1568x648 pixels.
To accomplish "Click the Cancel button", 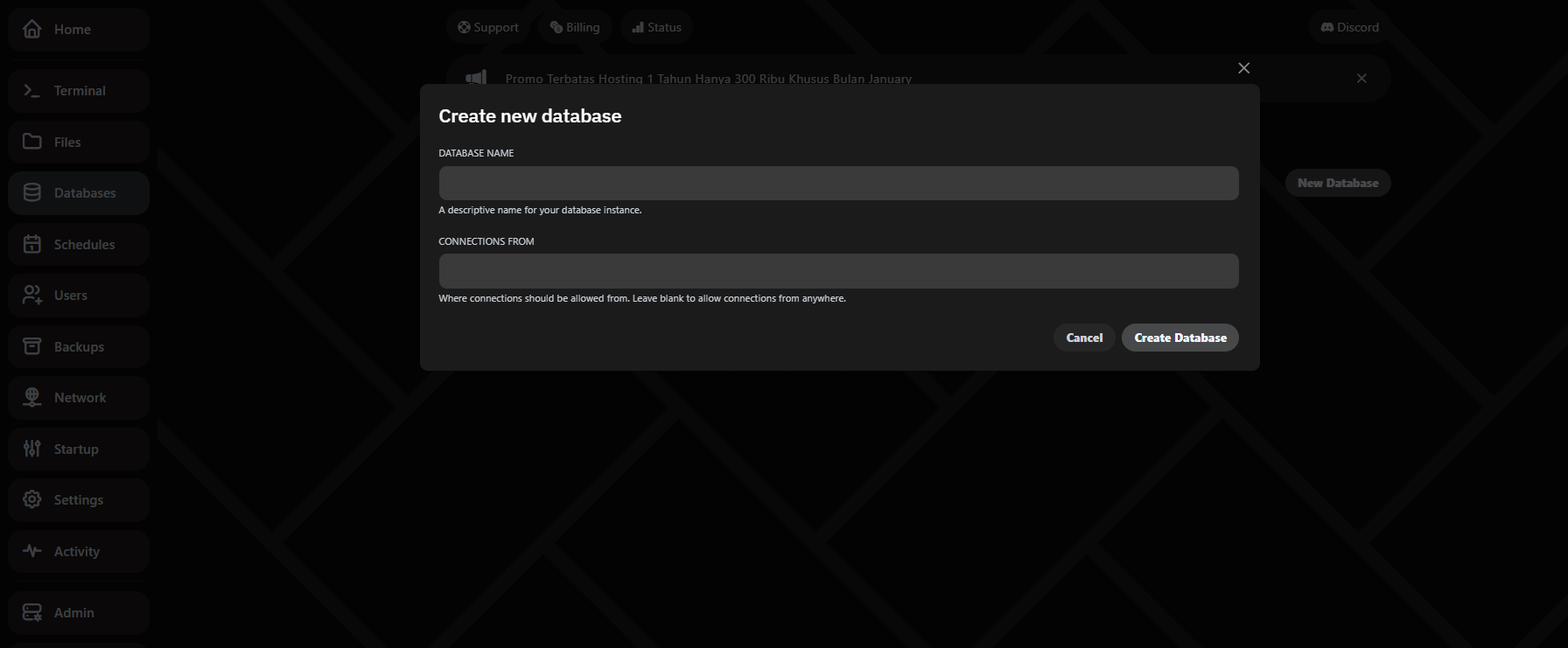I will click(1084, 338).
